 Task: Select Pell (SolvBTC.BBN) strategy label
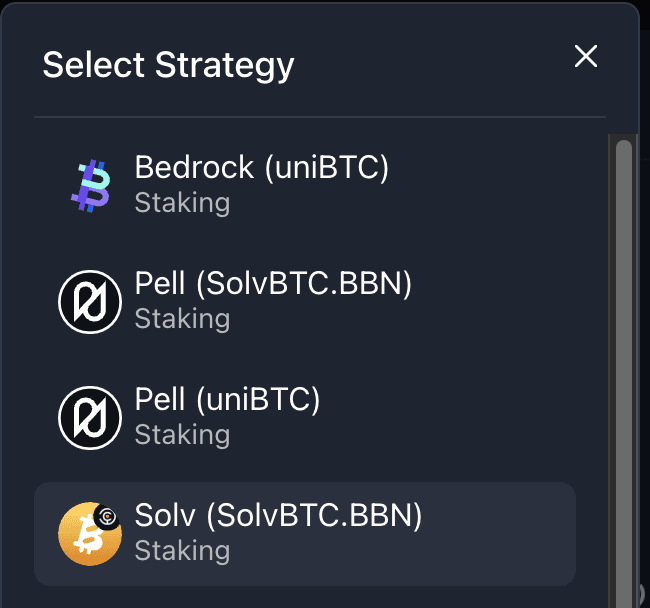(x=273, y=284)
